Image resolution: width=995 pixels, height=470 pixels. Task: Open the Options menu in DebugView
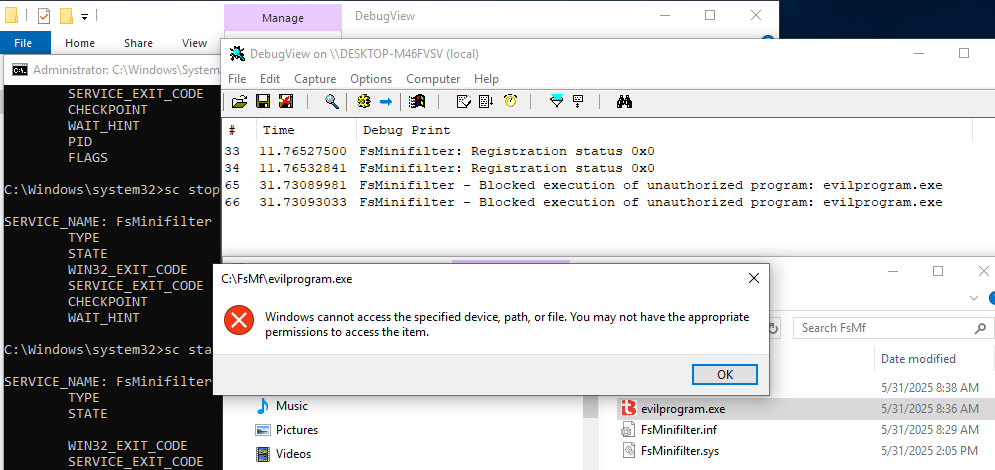click(371, 79)
